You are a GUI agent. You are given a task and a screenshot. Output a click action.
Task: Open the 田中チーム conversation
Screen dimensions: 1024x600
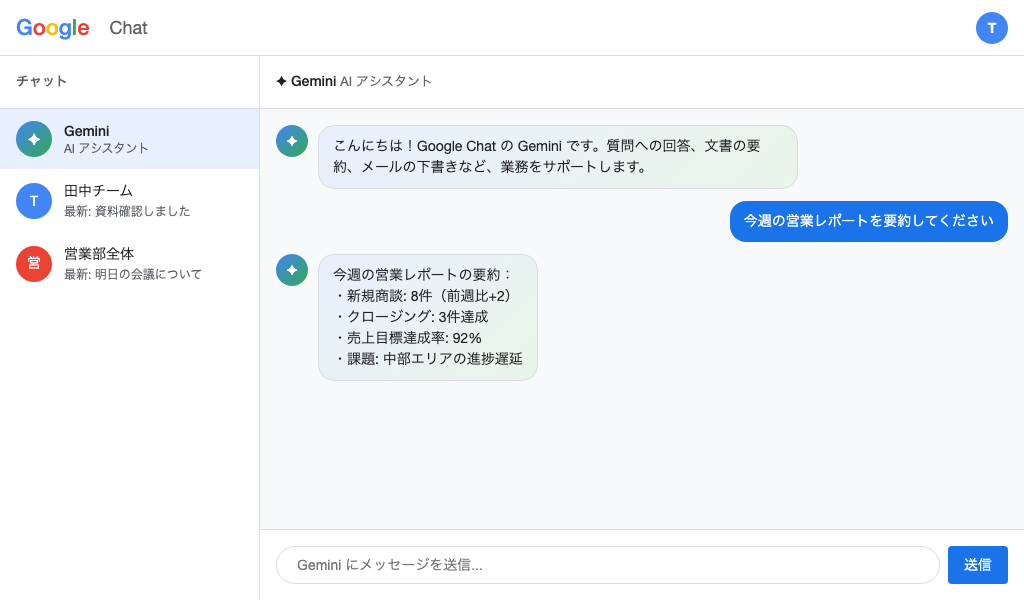[x=130, y=201]
